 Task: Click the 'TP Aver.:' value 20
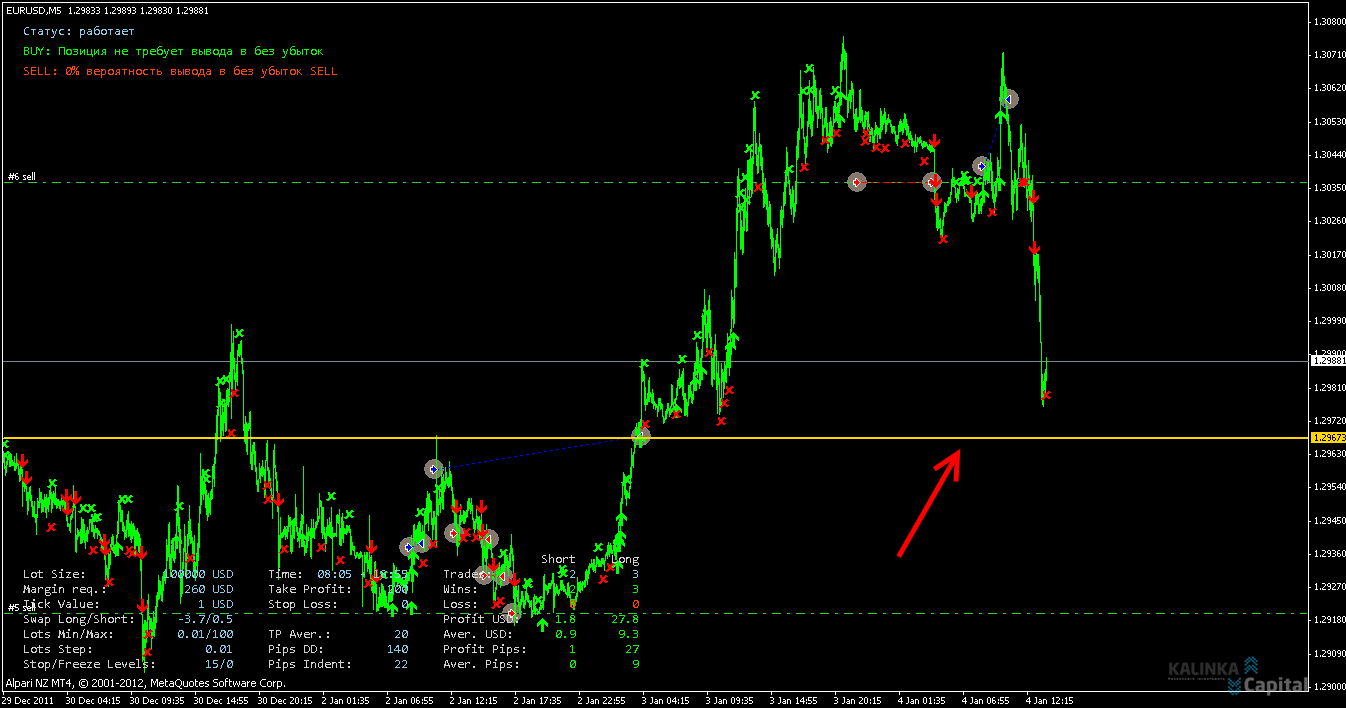coord(400,634)
